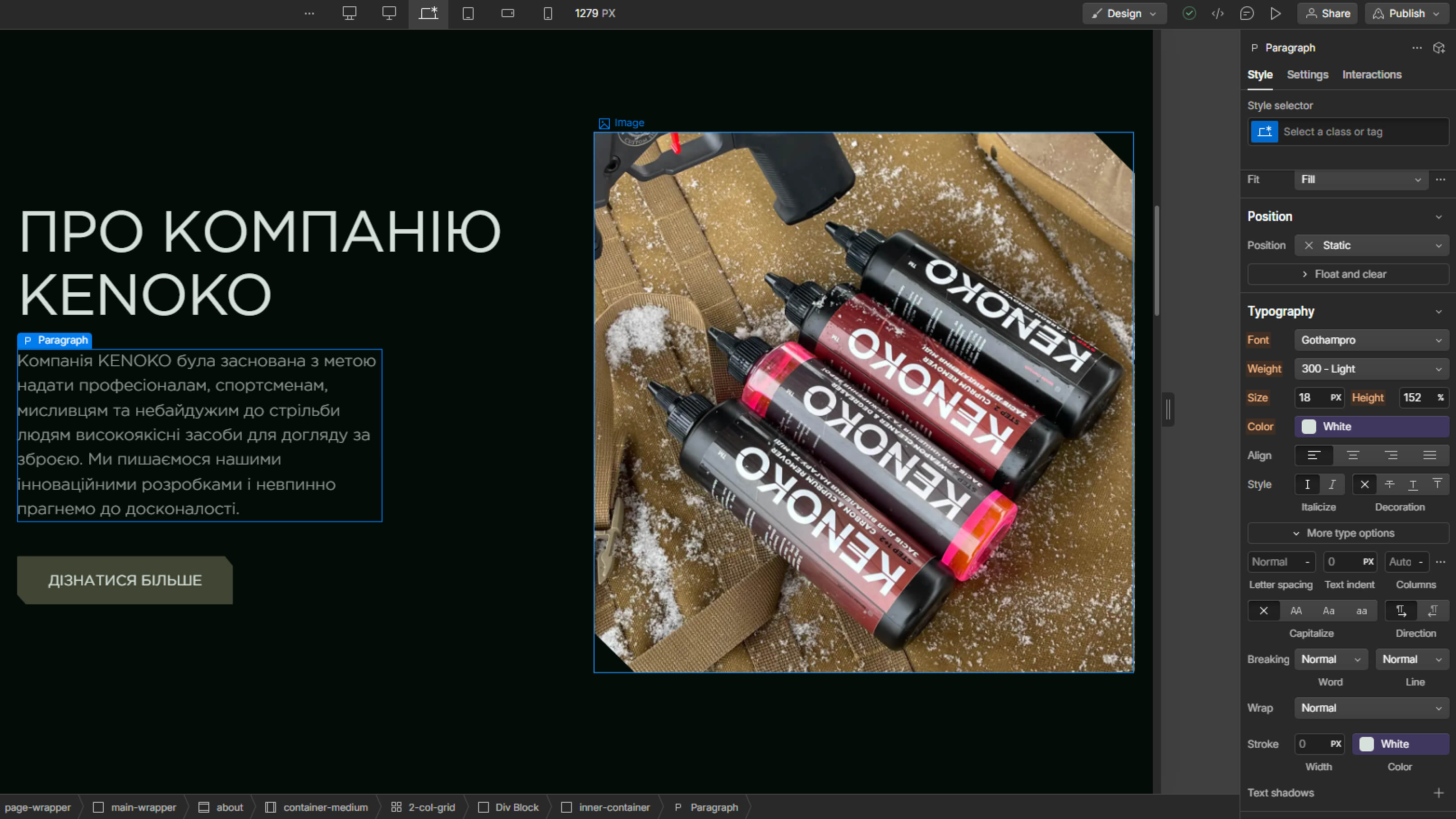Switch to the Settings tab
This screenshot has width=1456, height=819.
click(x=1307, y=74)
